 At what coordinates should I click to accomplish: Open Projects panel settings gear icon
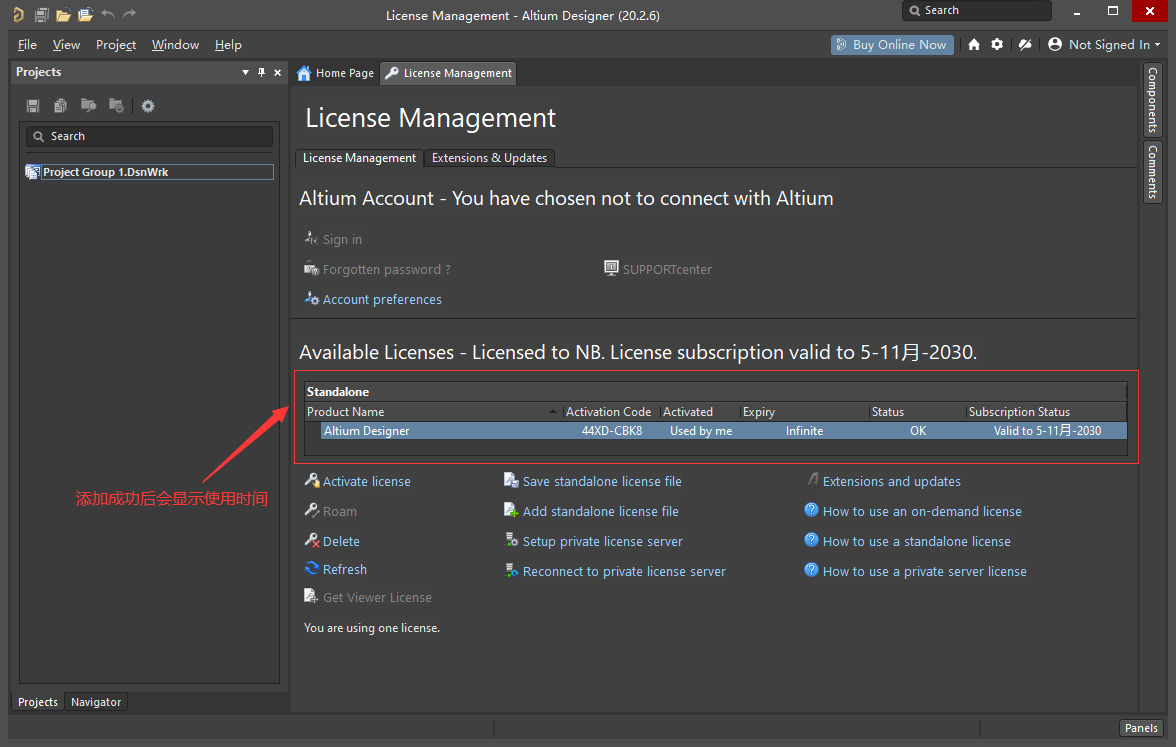(x=148, y=106)
